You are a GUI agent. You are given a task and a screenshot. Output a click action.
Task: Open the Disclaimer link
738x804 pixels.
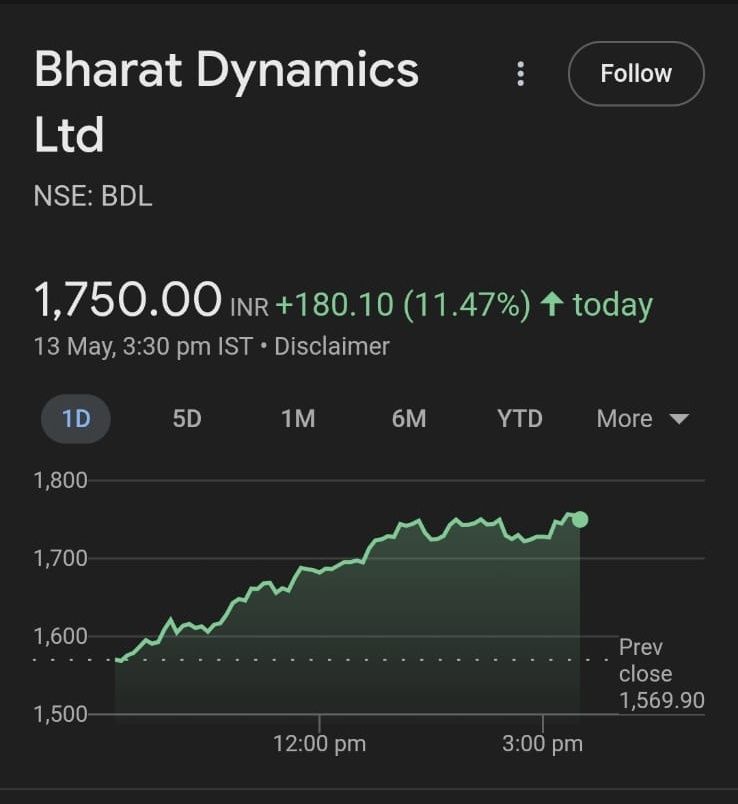(x=332, y=347)
